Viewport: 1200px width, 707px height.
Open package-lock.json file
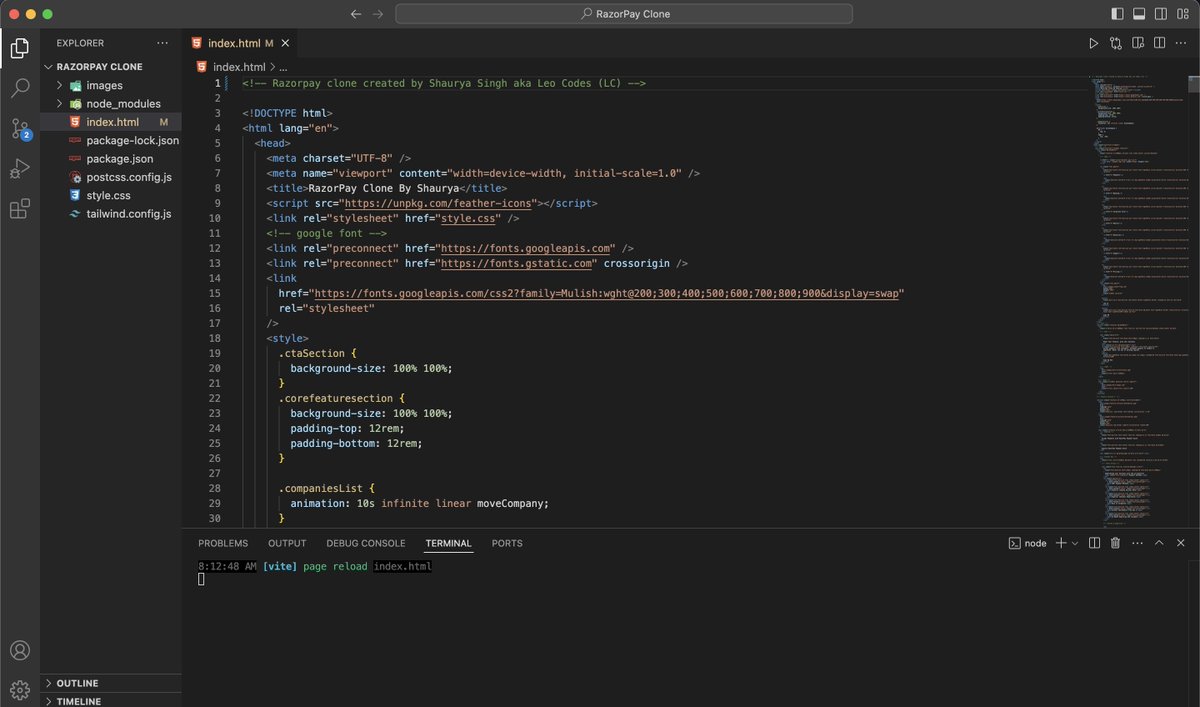[111, 140]
